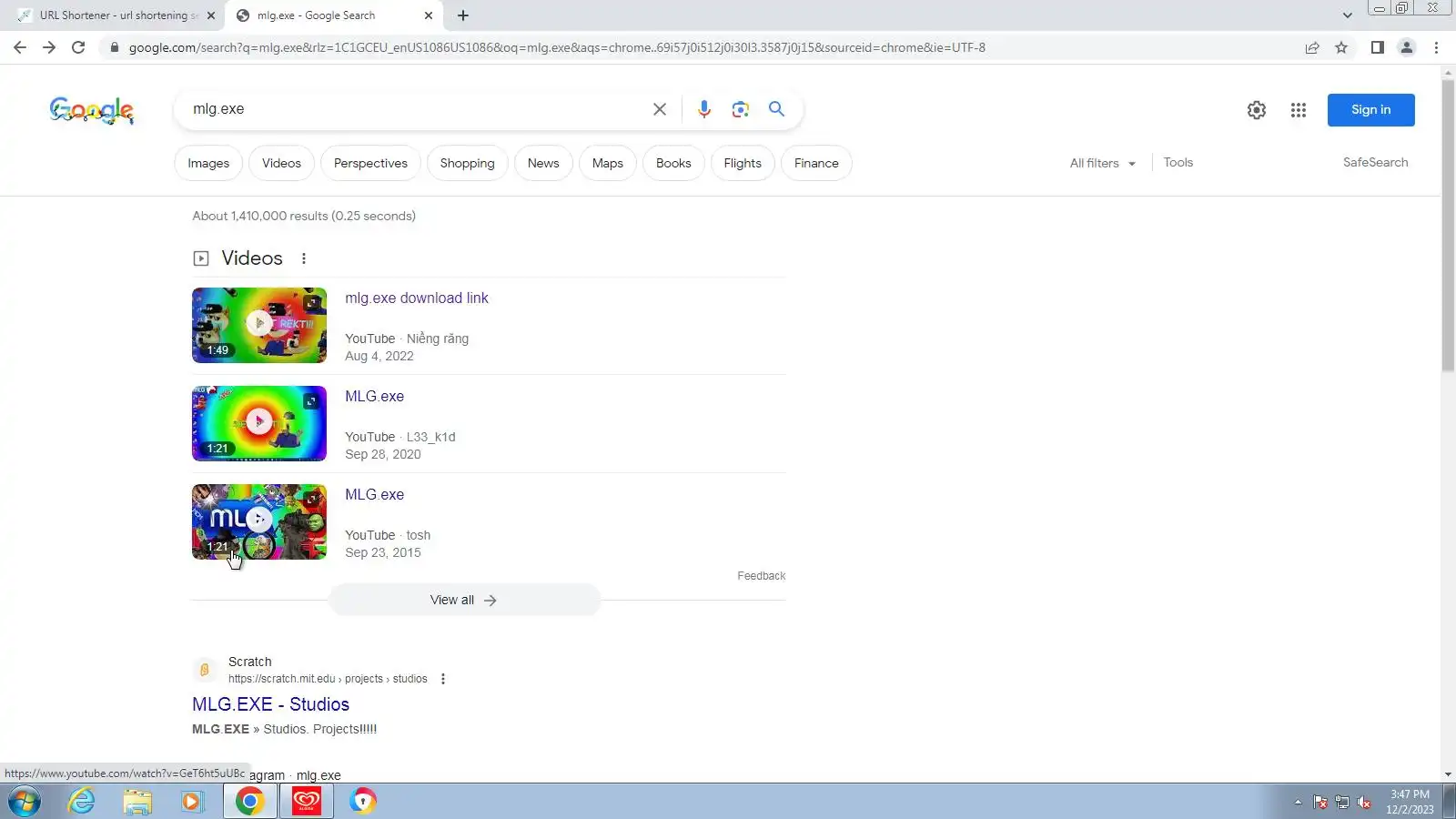Open the Google apps grid
The width and height of the screenshot is (1456, 819).
[x=1299, y=110]
